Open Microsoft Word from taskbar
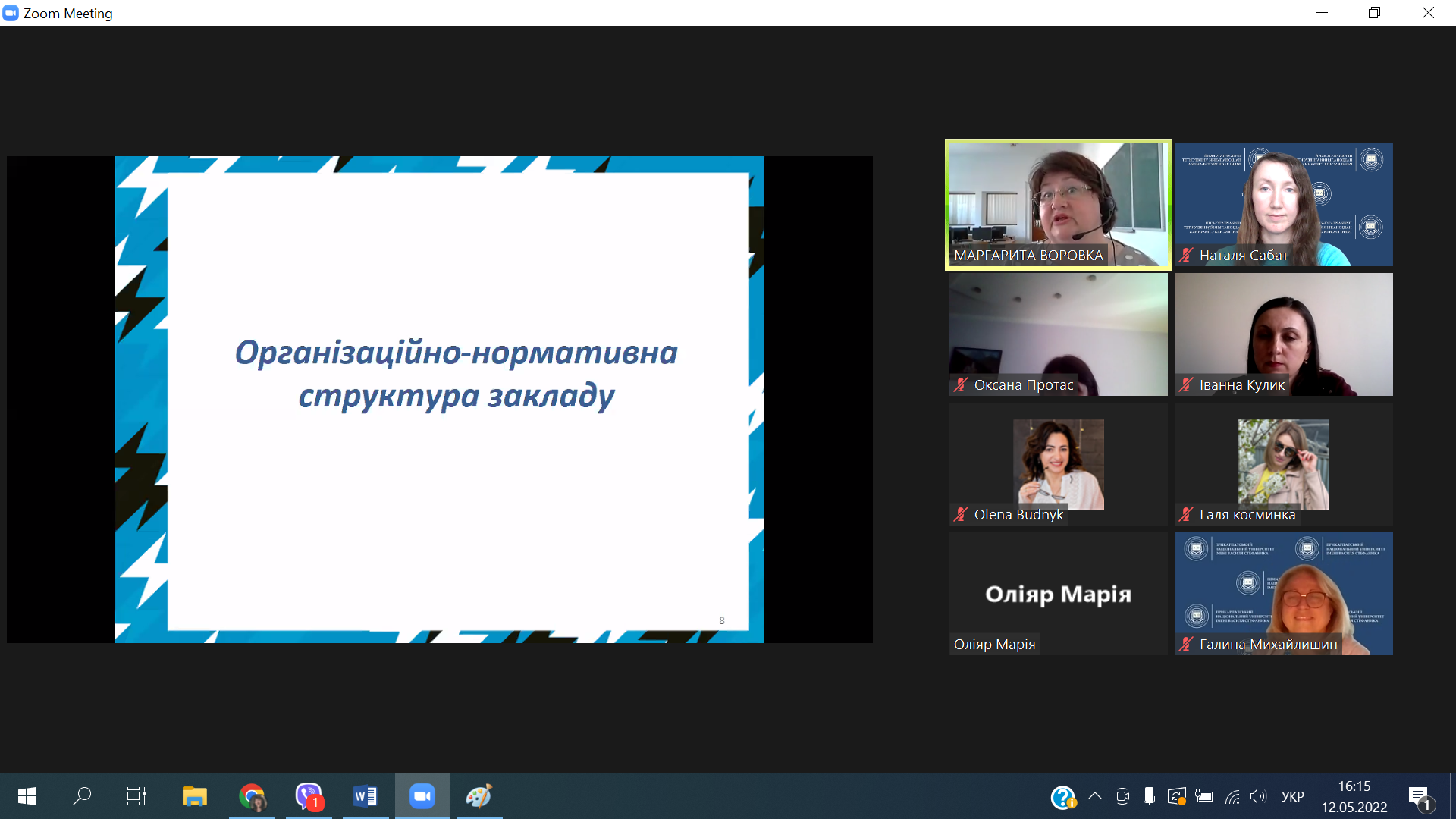This screenshot has height=819, width=1456. pyautogui.click(x=365, y=796)
